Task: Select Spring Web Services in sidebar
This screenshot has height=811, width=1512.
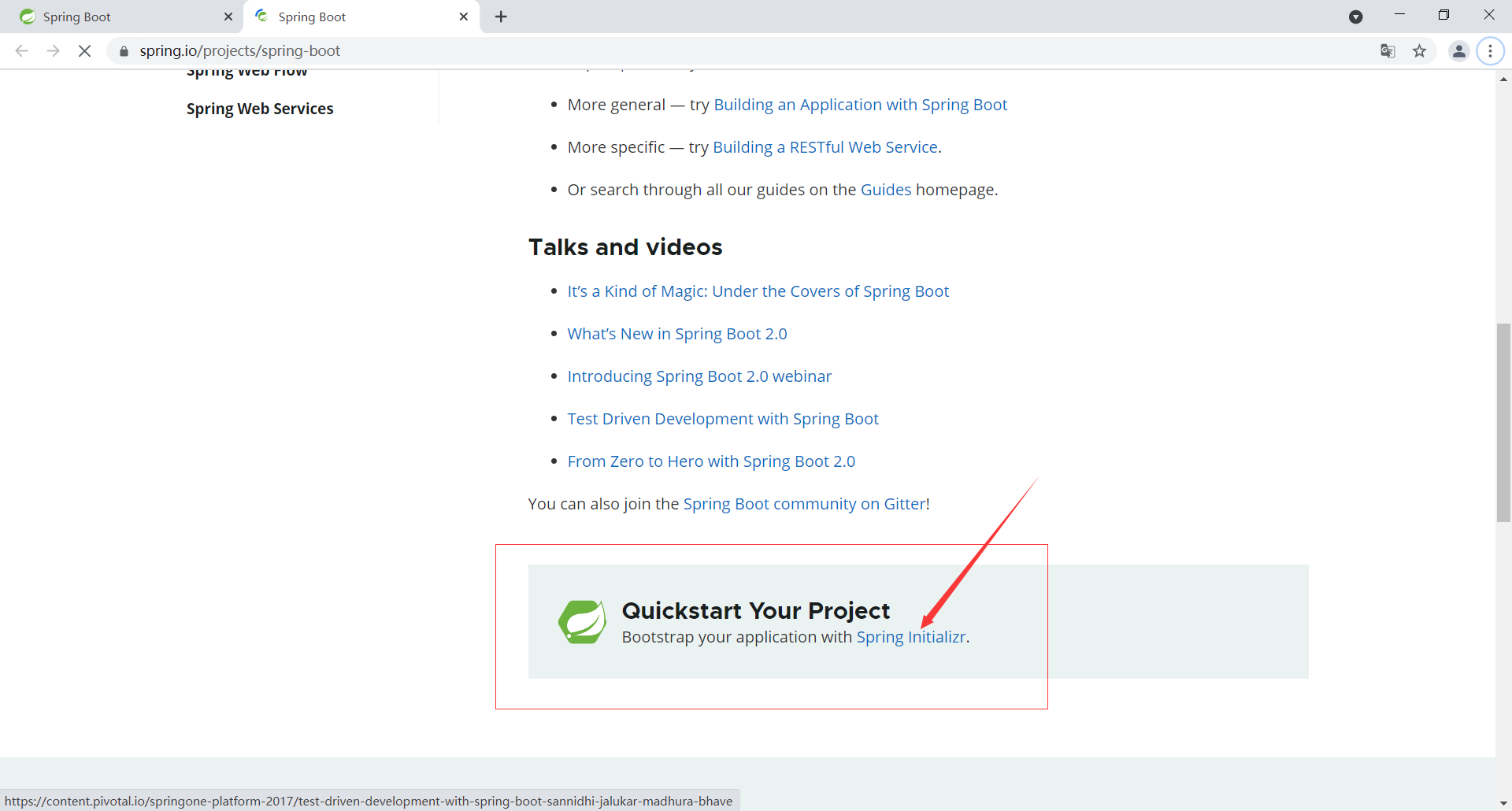Action: pos(260,109)
